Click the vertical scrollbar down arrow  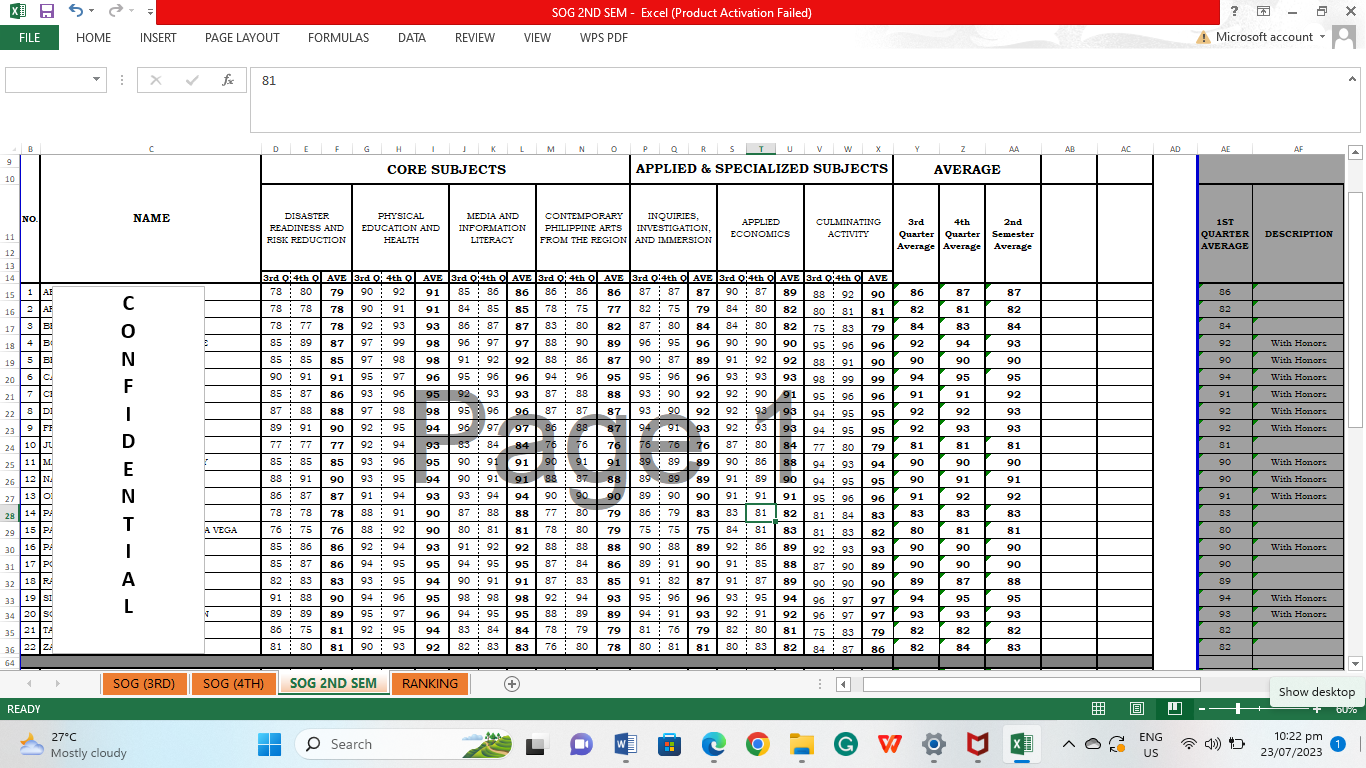click(x=1355, y=663)
